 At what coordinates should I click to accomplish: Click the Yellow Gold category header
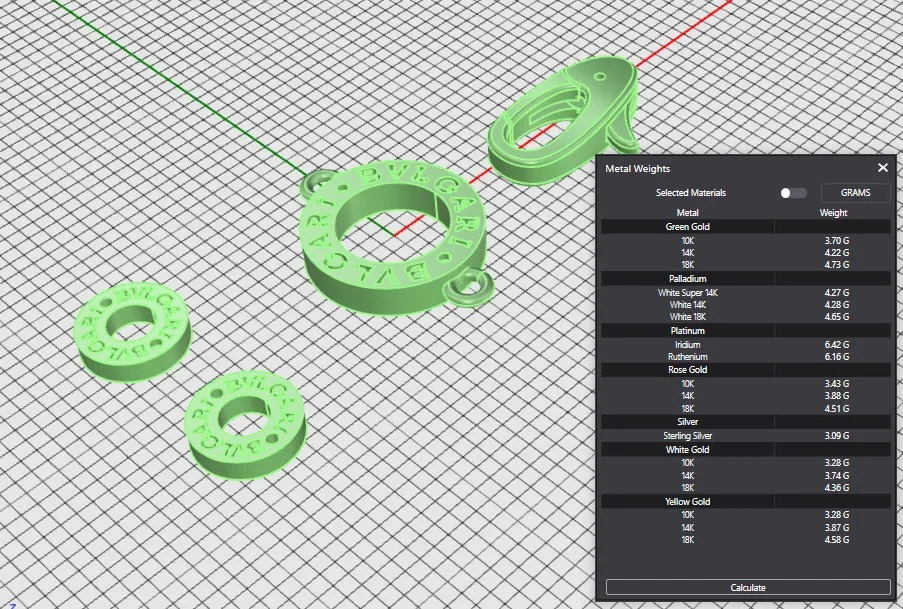pyautogui.click(x=687, y=501)
